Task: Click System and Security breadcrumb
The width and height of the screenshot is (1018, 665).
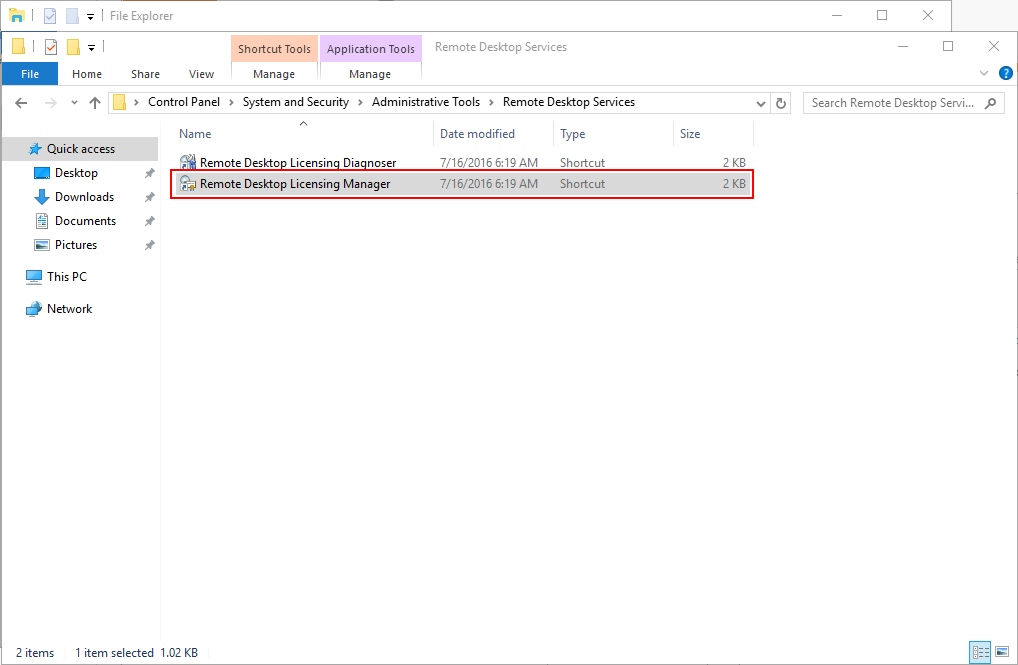Action: [x=295, y=102]
